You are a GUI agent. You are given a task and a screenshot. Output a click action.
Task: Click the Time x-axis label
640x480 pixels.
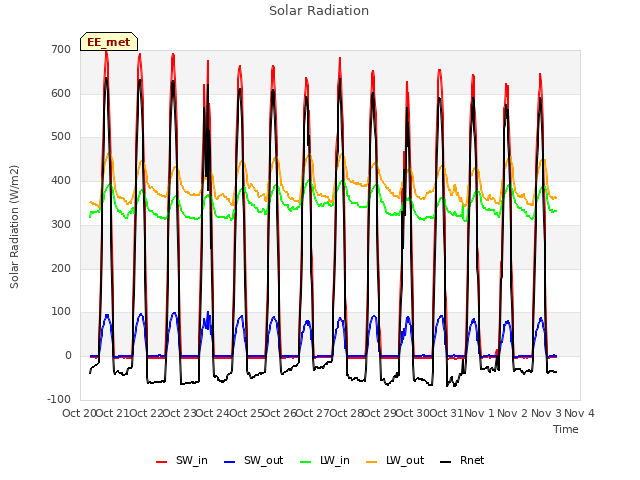(x=565, y=429)
